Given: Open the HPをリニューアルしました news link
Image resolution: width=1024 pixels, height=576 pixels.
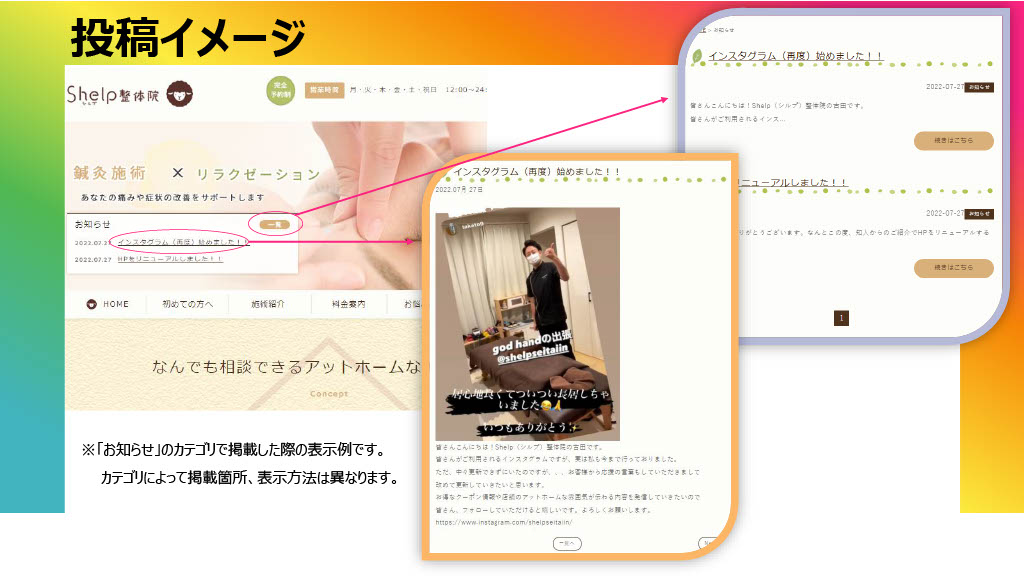Looking at the screenshot, I should (x=169, y=259).
